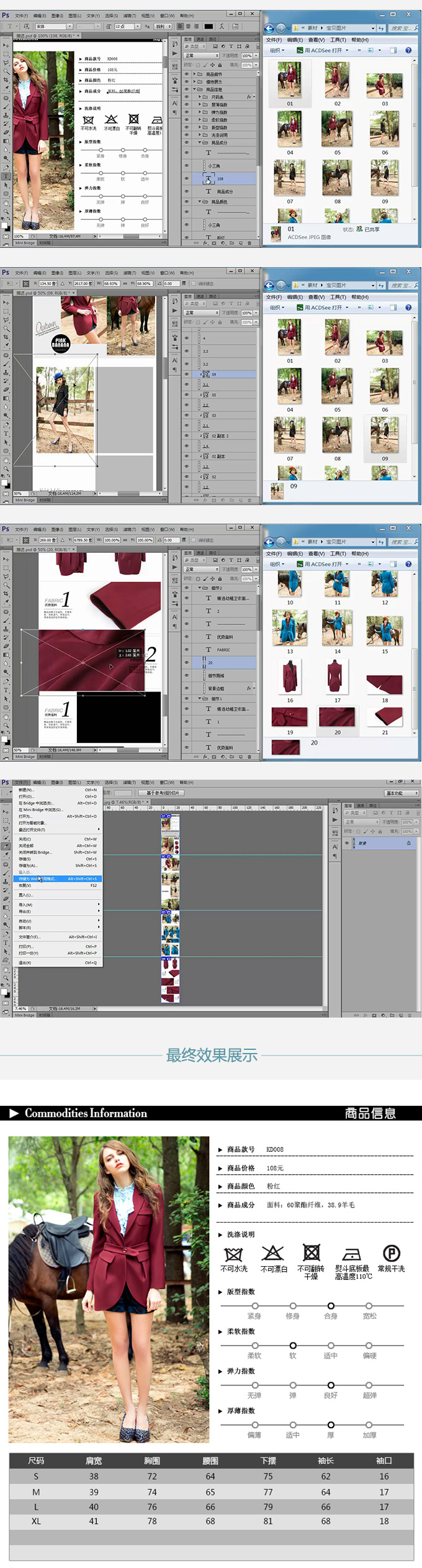Viewport: 422px width, 1568px height.
Task: Hide the FABRIC text layer via its eye icon
Action: point(187,650)
